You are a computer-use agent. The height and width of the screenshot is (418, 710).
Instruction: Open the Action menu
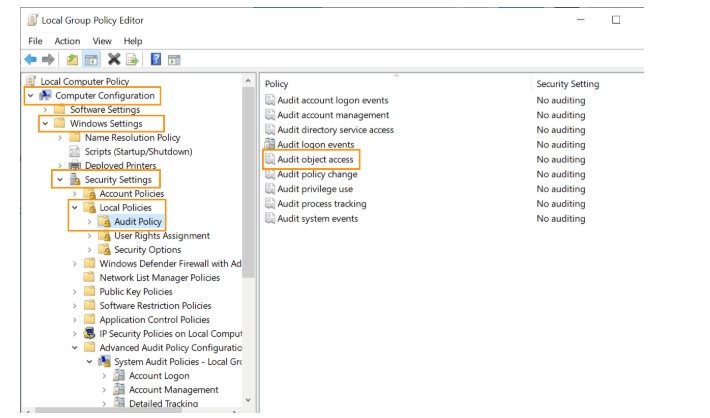pyautogui.click(x=67, y=41)
